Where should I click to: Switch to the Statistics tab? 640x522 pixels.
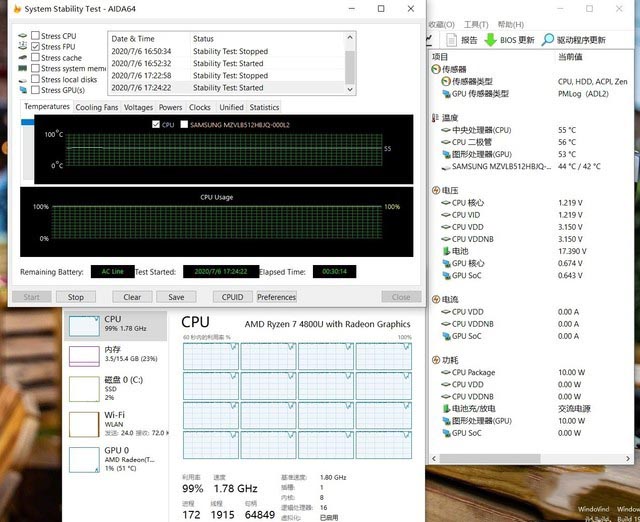(264, 107)
